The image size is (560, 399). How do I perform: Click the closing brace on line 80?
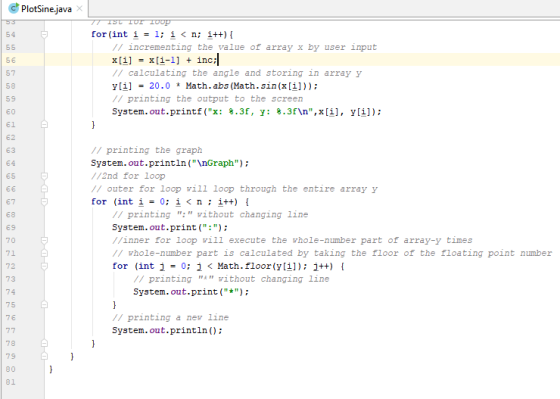tap(51, 369)
